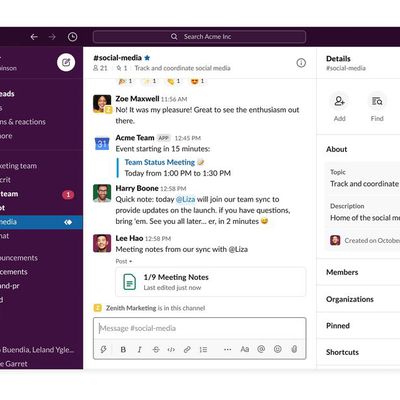Open Team Status Meeting link
The height and width of the screenshot is (400, 400).
[160, 162]
